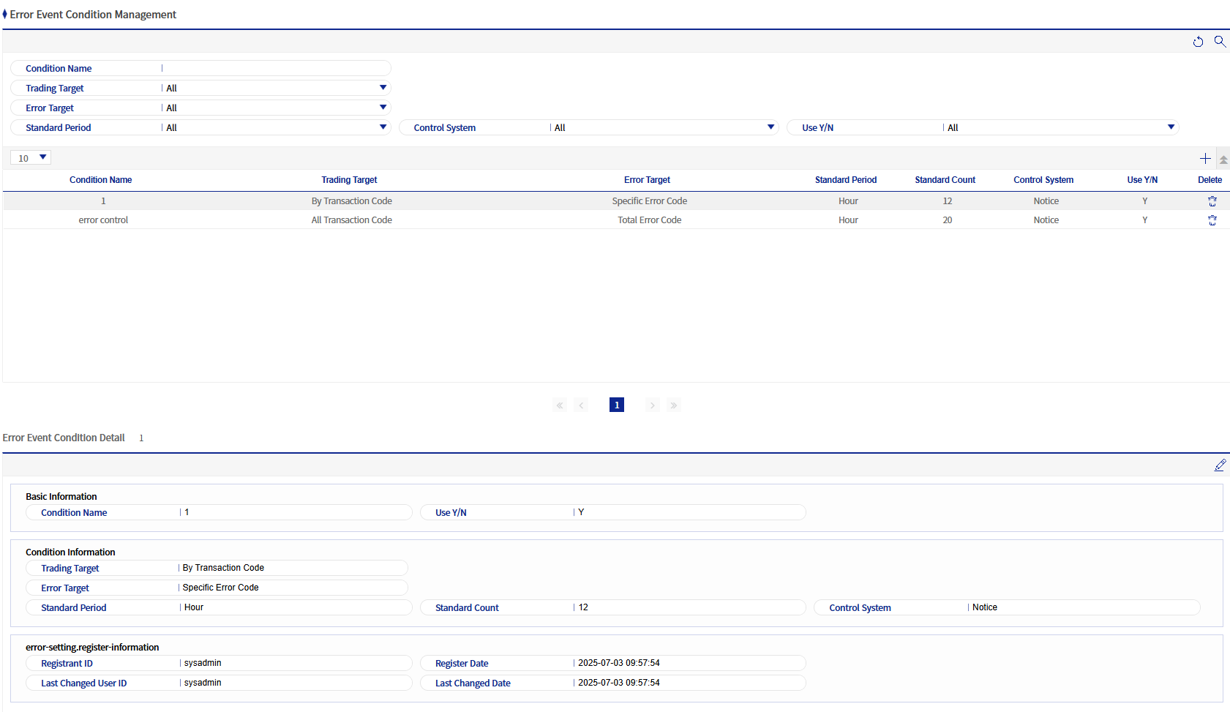Click the Condition Name search input field
Screen dimensions: 1230x712
pos(275,69)
